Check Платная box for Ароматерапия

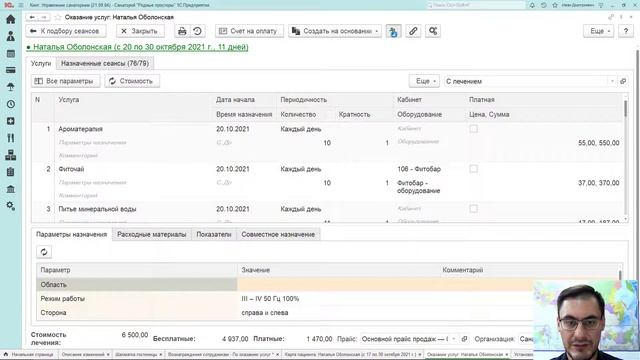[473, 129]
